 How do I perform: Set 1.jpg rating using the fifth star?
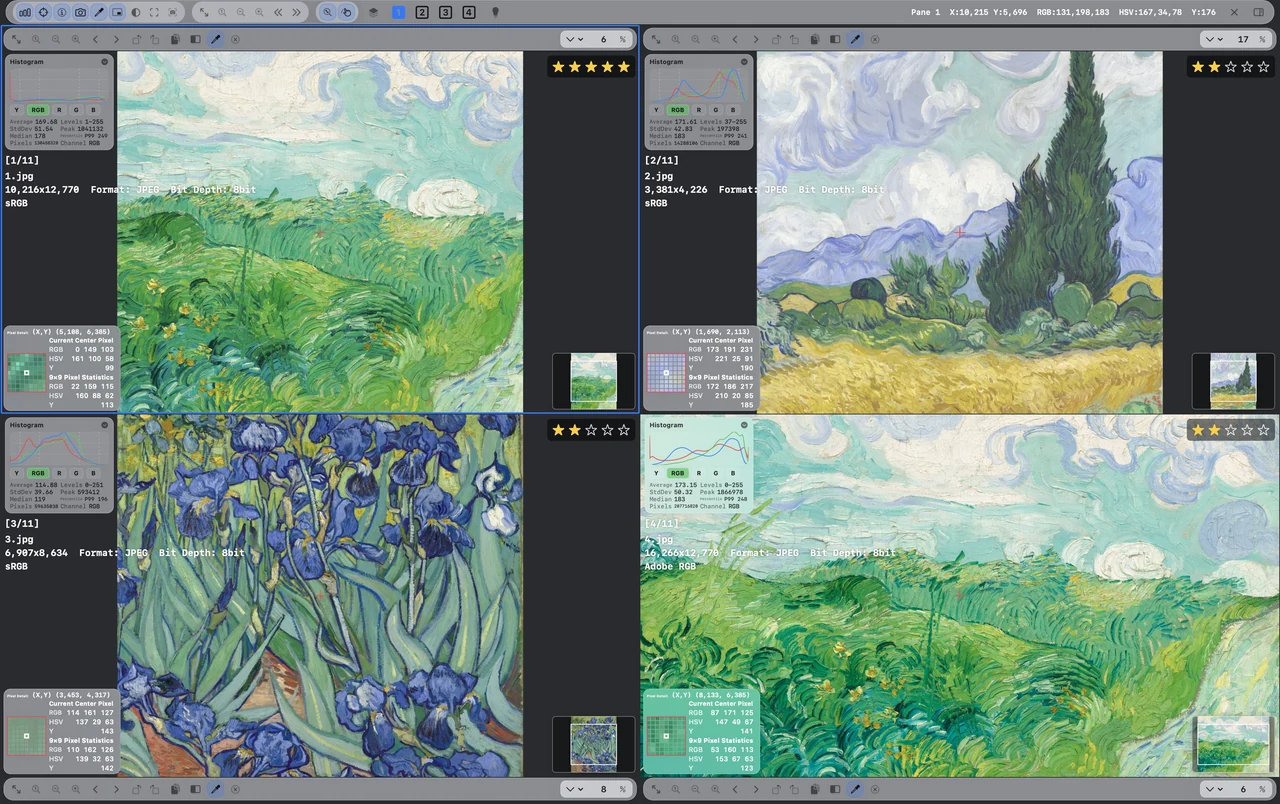point(624,67)
